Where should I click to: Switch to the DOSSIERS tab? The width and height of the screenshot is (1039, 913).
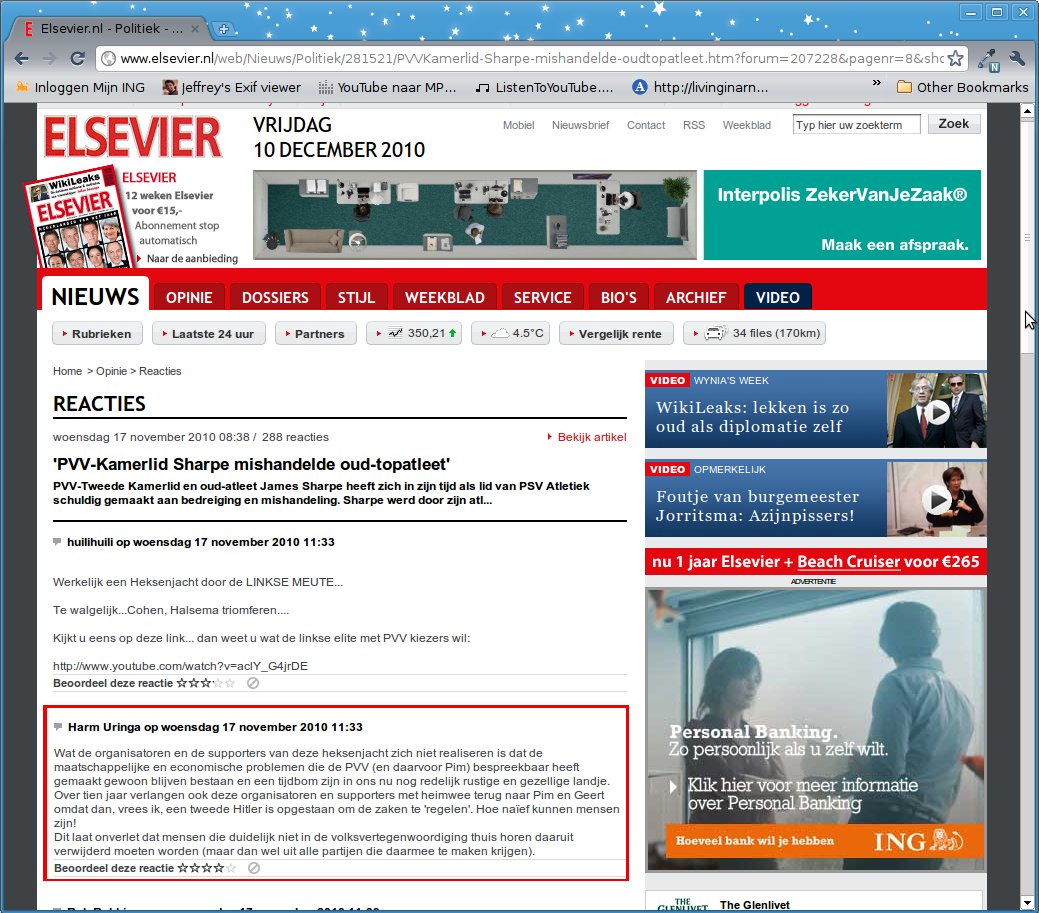coord(275,297)
